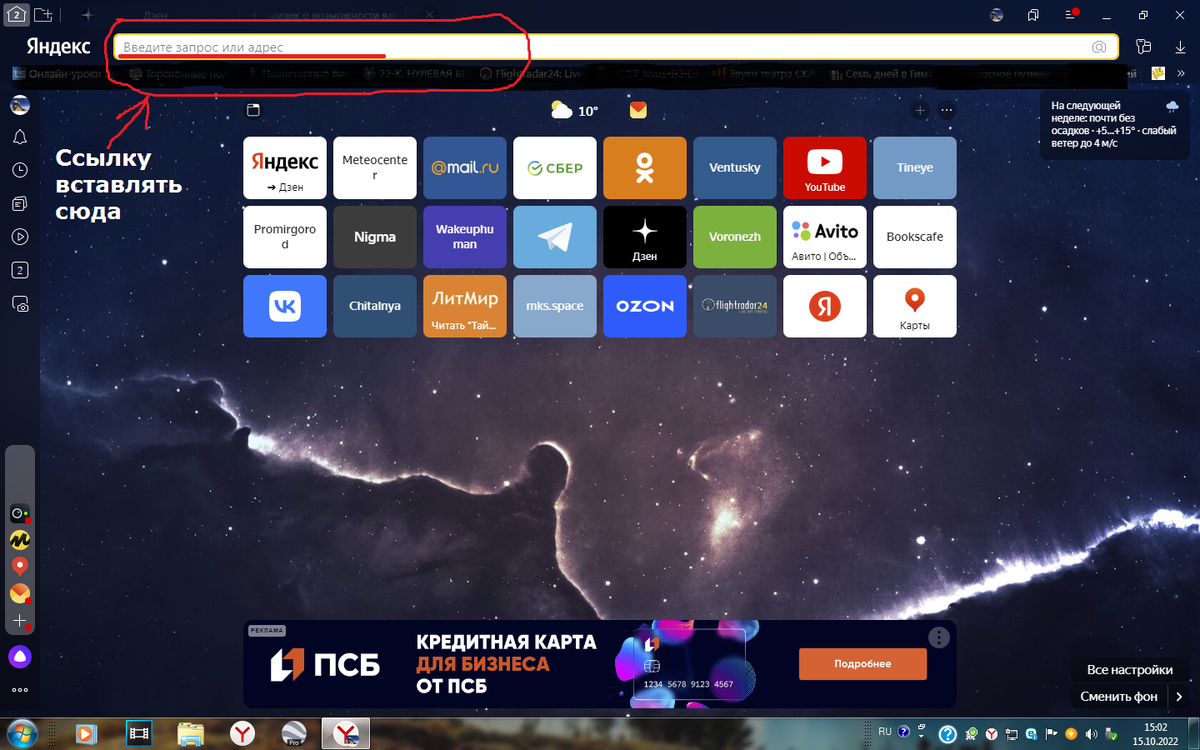Open the sidebar screenshot camera icon
The image size is (1200, 750).
click(x=19, y=304)
